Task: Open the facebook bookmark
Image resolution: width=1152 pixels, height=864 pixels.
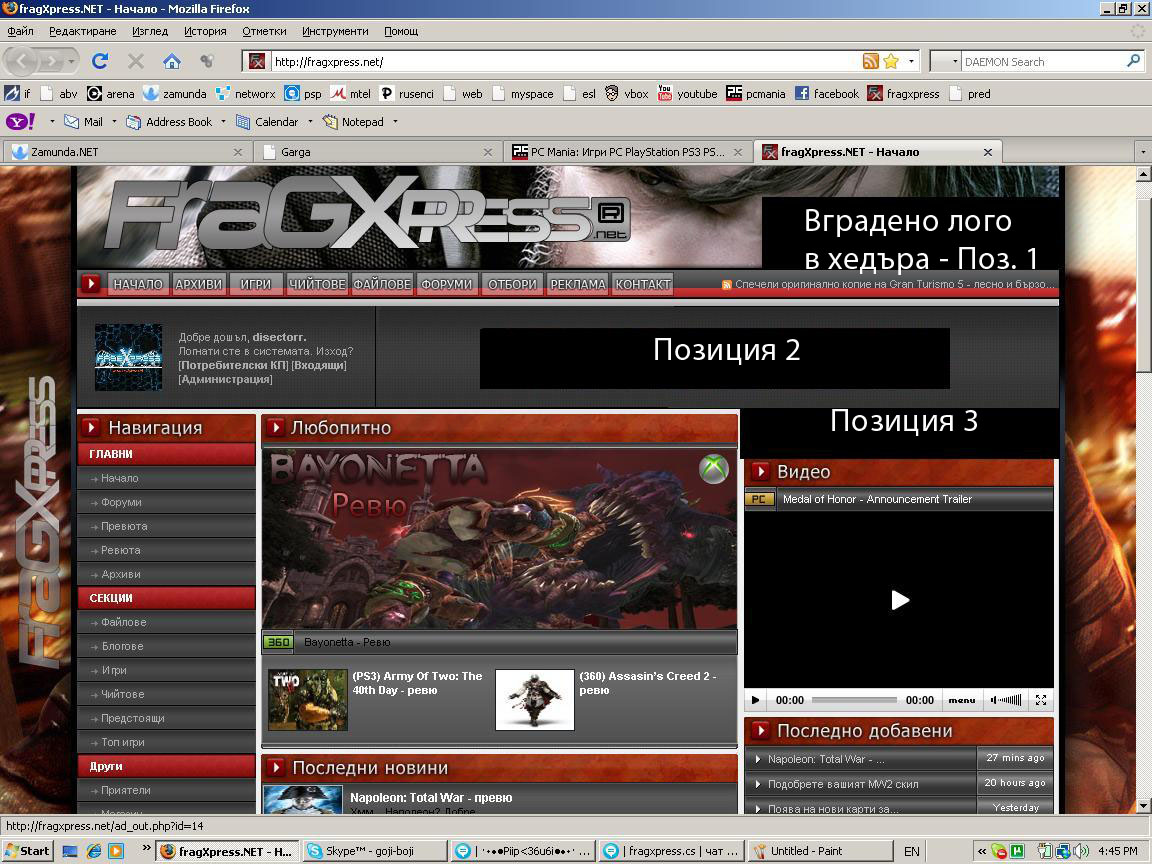Action: point(827,93)
